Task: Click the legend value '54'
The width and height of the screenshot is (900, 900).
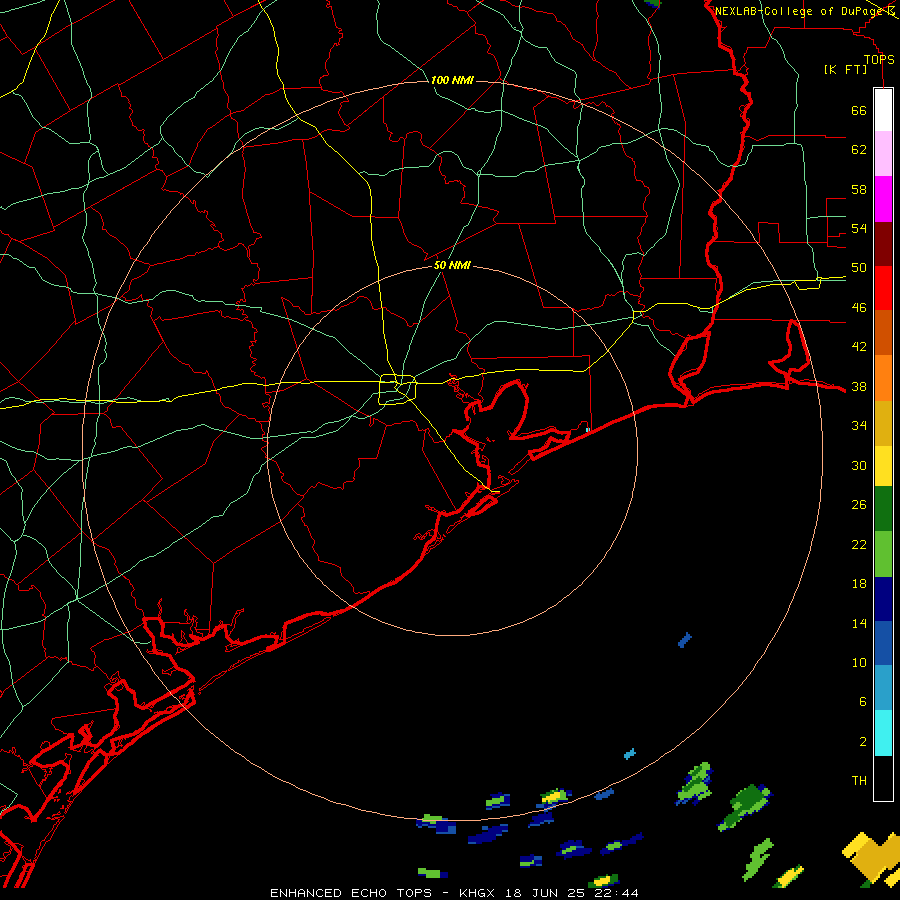Action: 859,228
